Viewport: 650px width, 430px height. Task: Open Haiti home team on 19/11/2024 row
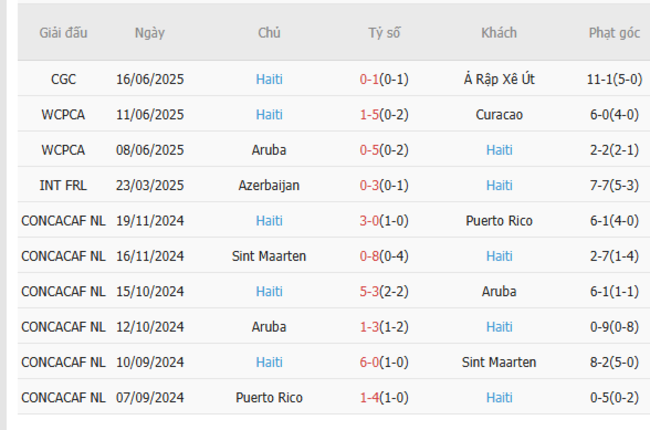269,221
